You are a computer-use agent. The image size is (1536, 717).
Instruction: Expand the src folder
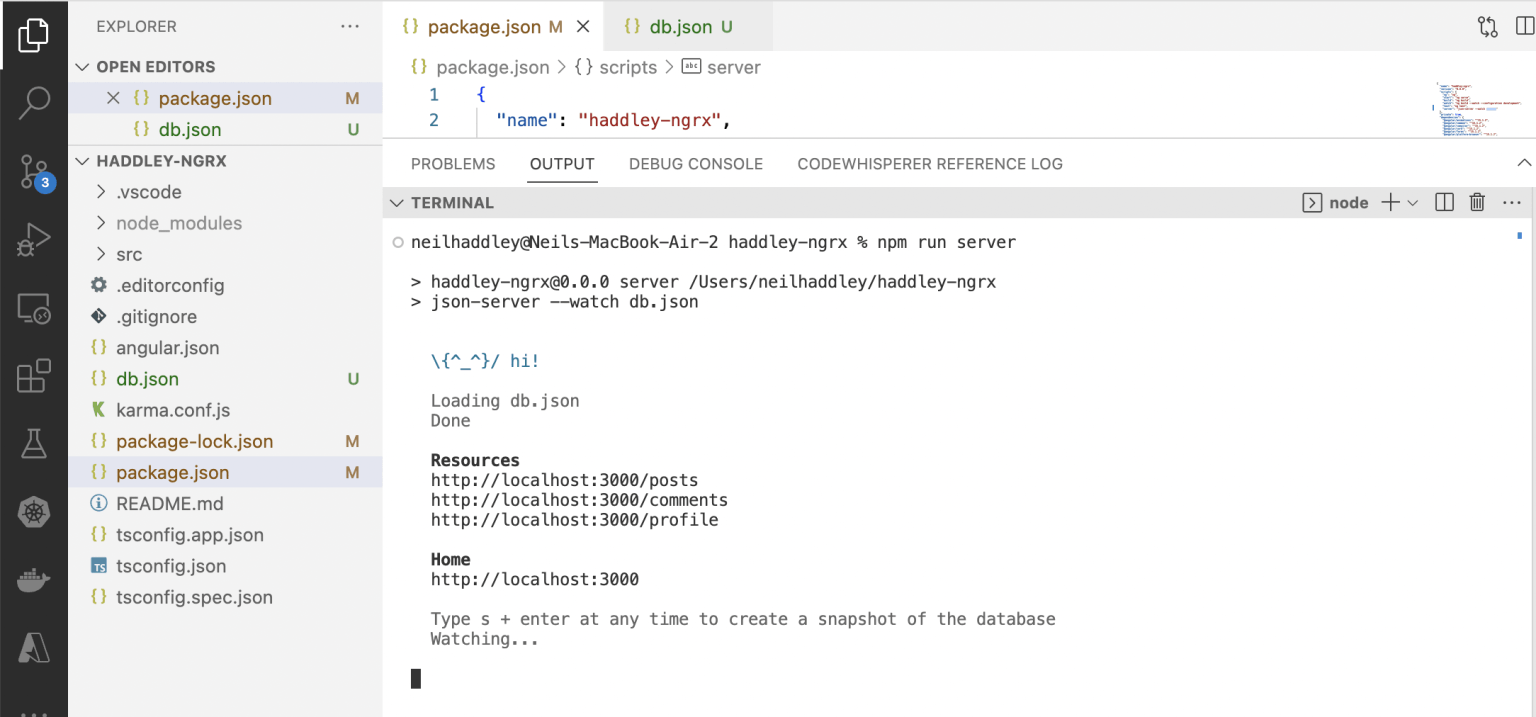click(x=129, y=254)
